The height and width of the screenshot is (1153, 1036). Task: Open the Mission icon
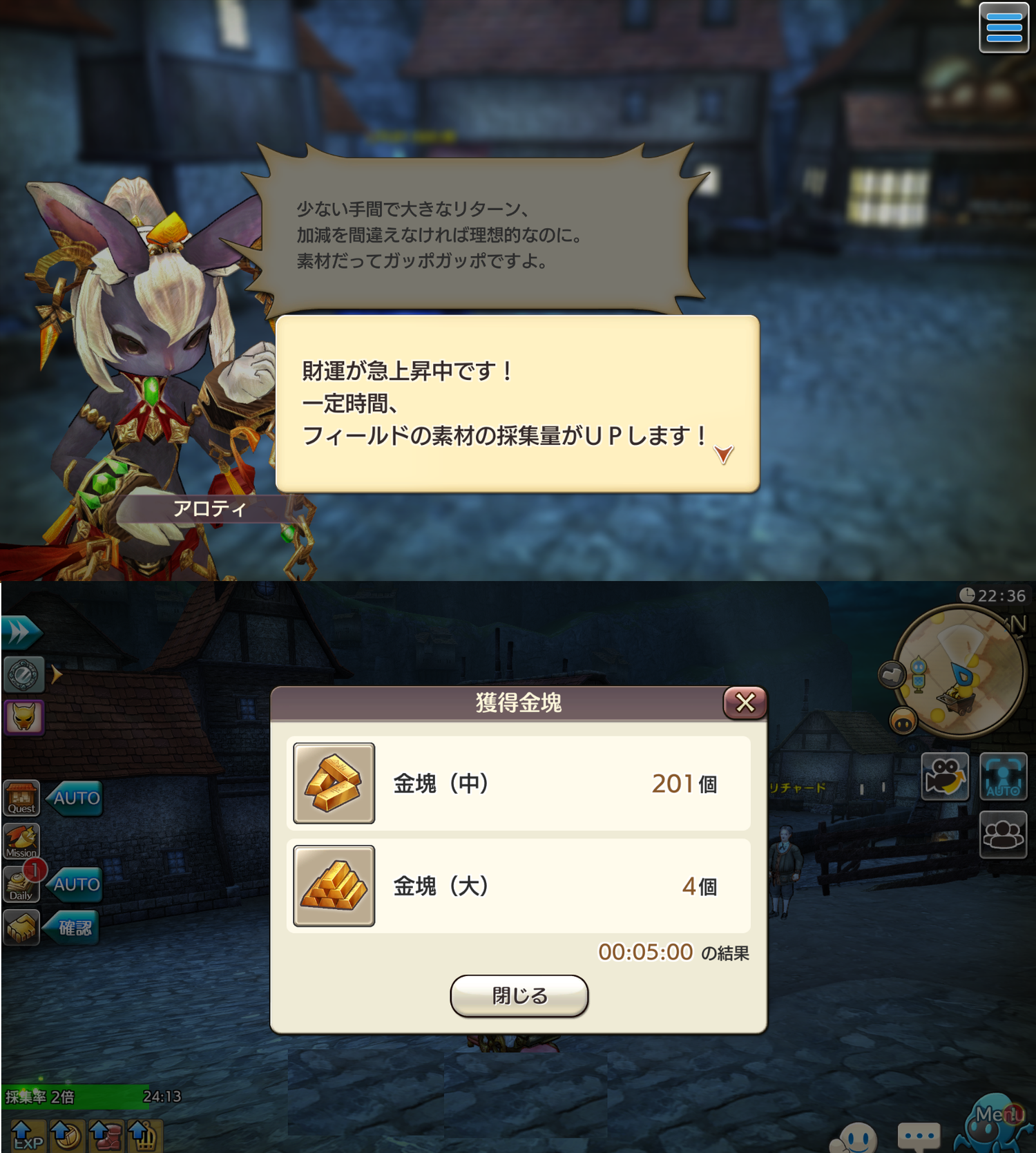(21, 841)
